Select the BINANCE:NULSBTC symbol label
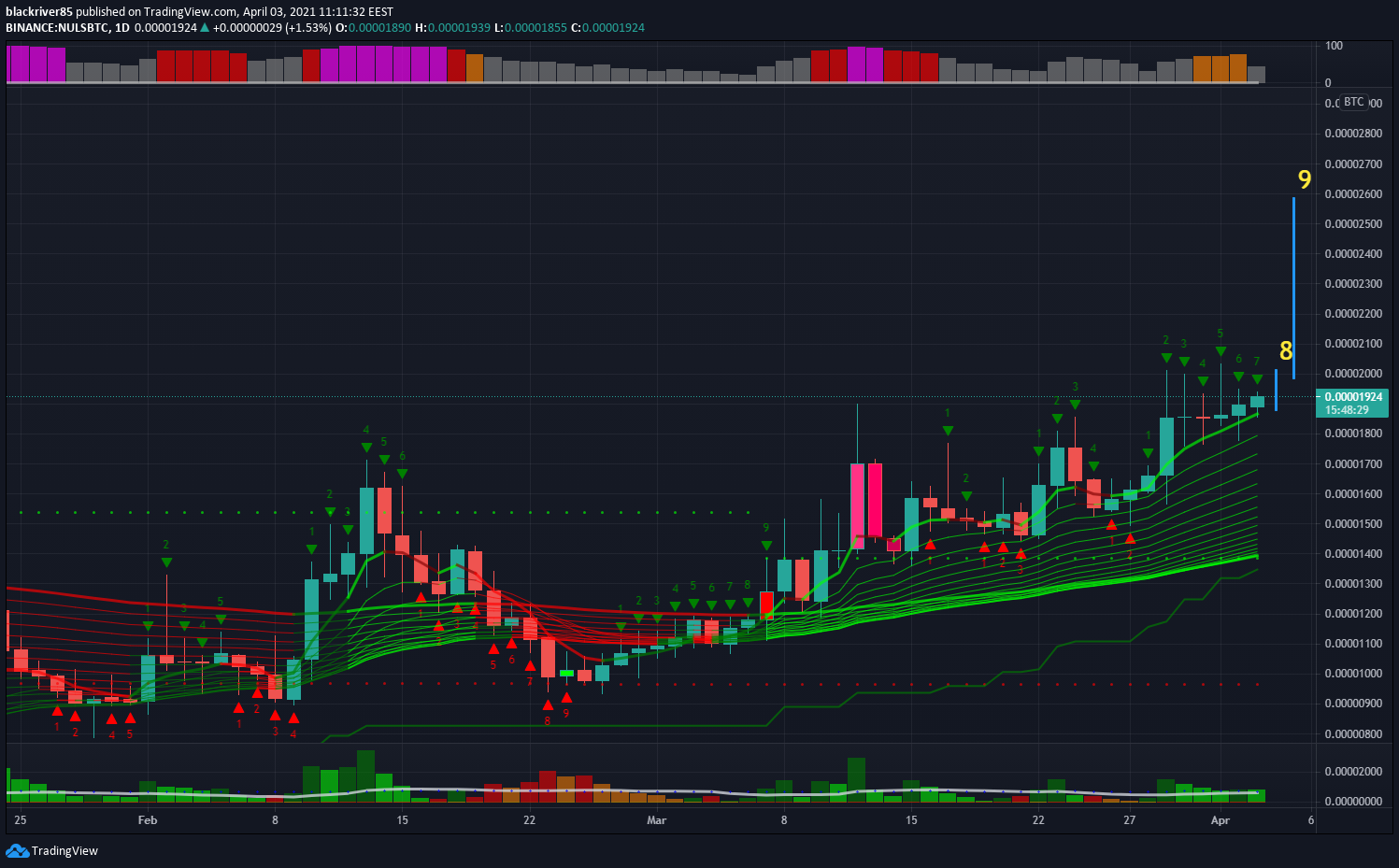 pyautogui.click(x=58, y=28)
